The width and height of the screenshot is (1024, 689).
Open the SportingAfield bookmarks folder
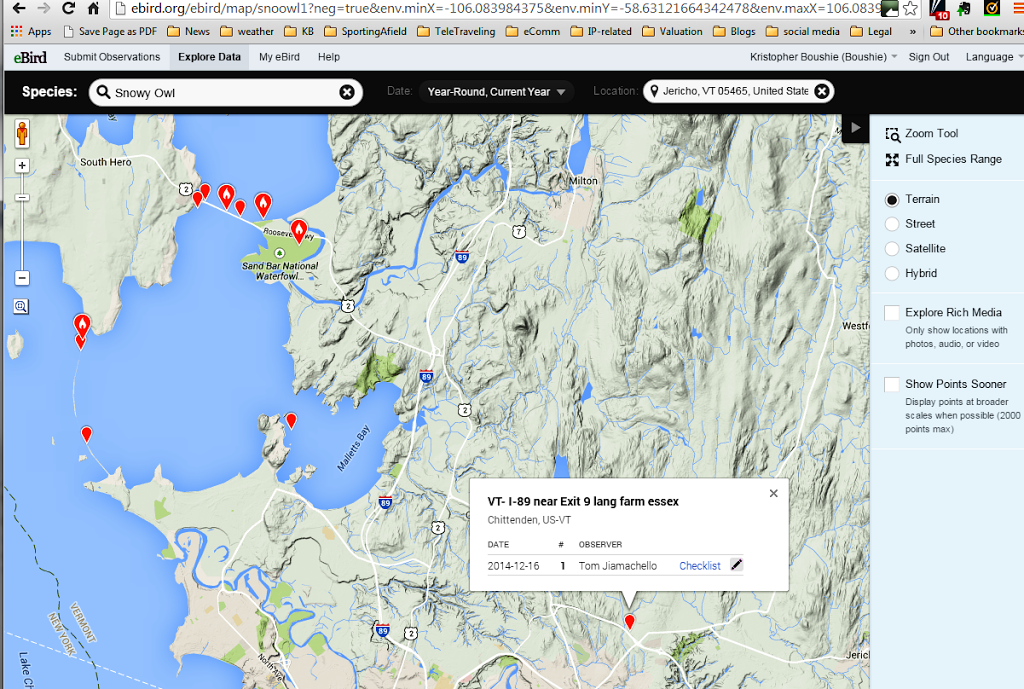(365, 31)
